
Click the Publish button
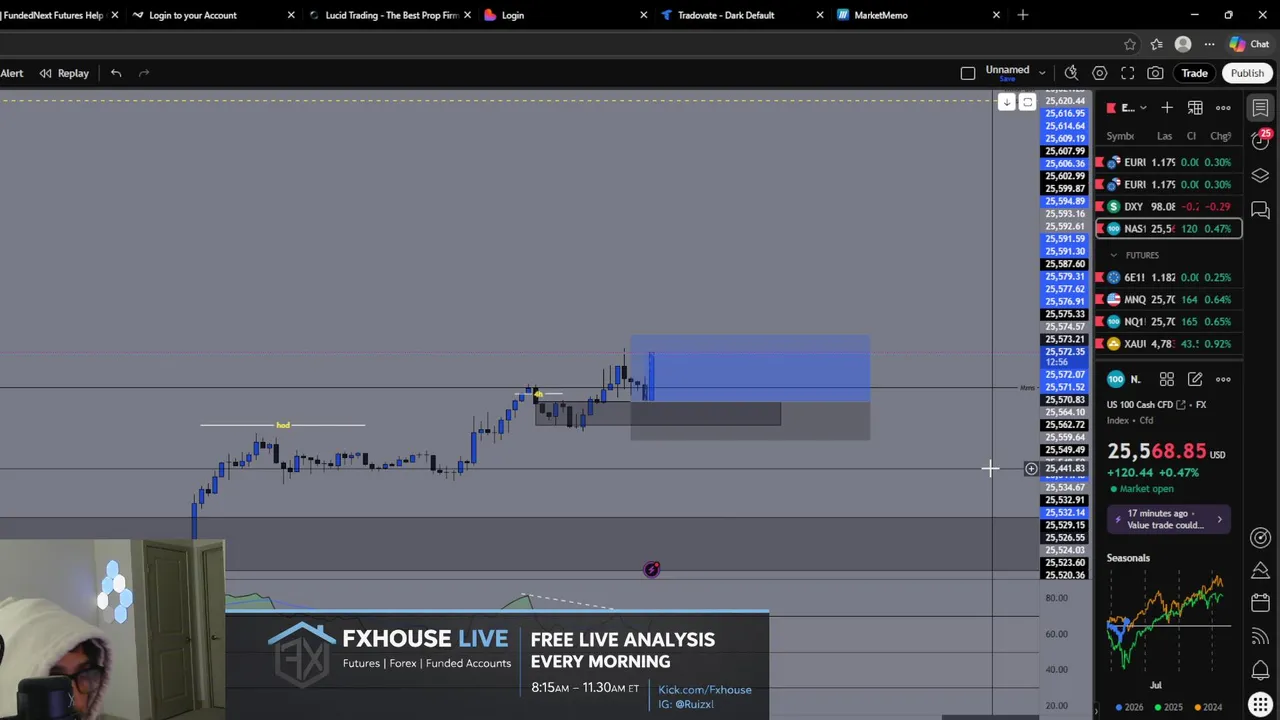pyautogui.click(x=1247, y=73)
